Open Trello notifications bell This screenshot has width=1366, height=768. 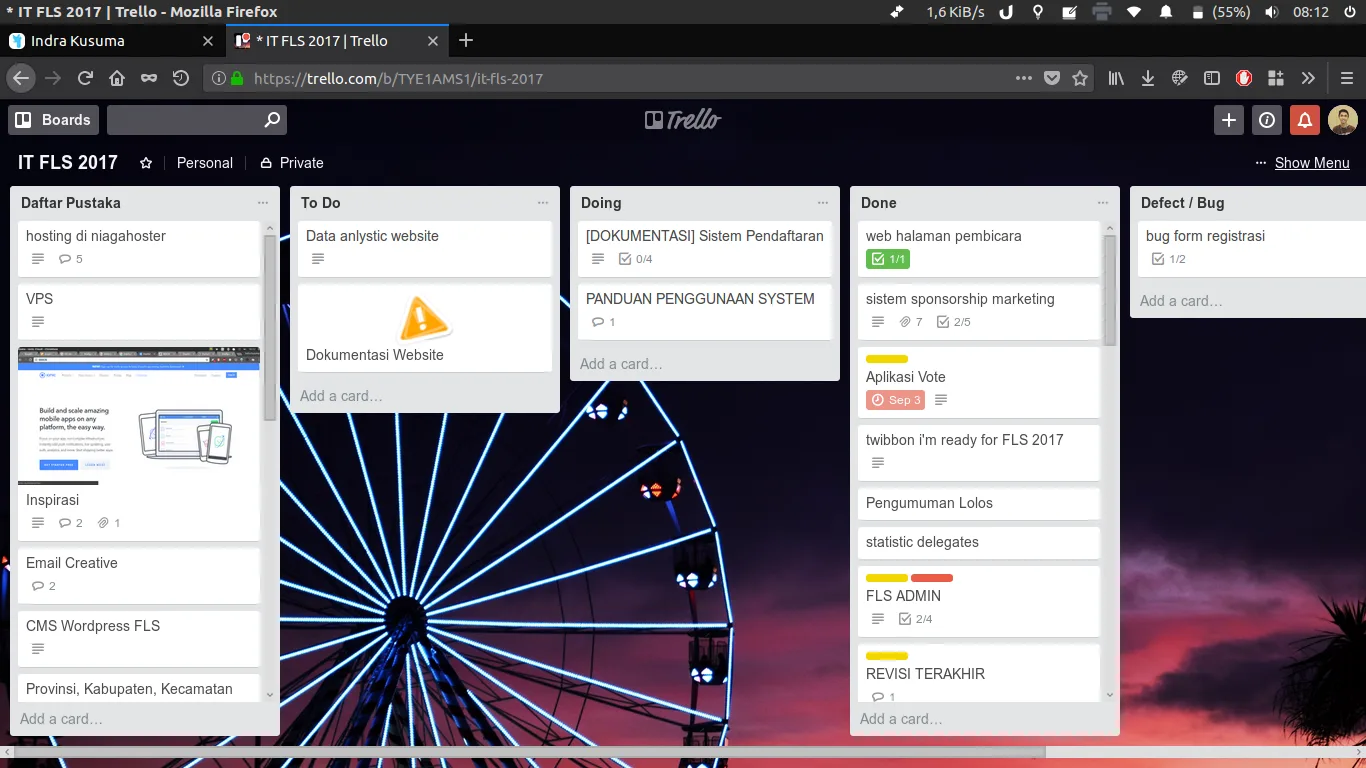tap(1305, 120)
